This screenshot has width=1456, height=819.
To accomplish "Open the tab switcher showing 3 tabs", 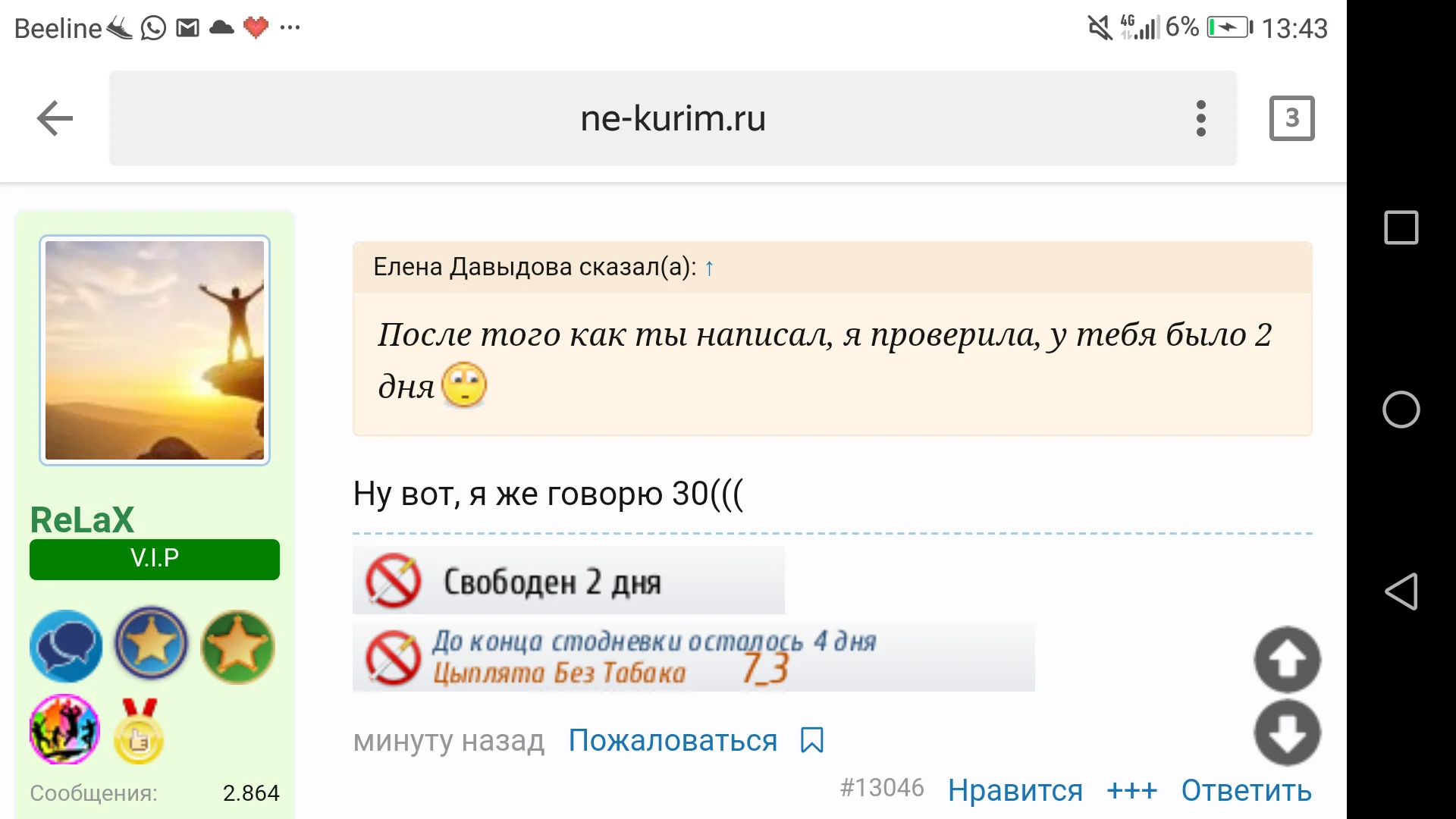I will [1291, 118].
